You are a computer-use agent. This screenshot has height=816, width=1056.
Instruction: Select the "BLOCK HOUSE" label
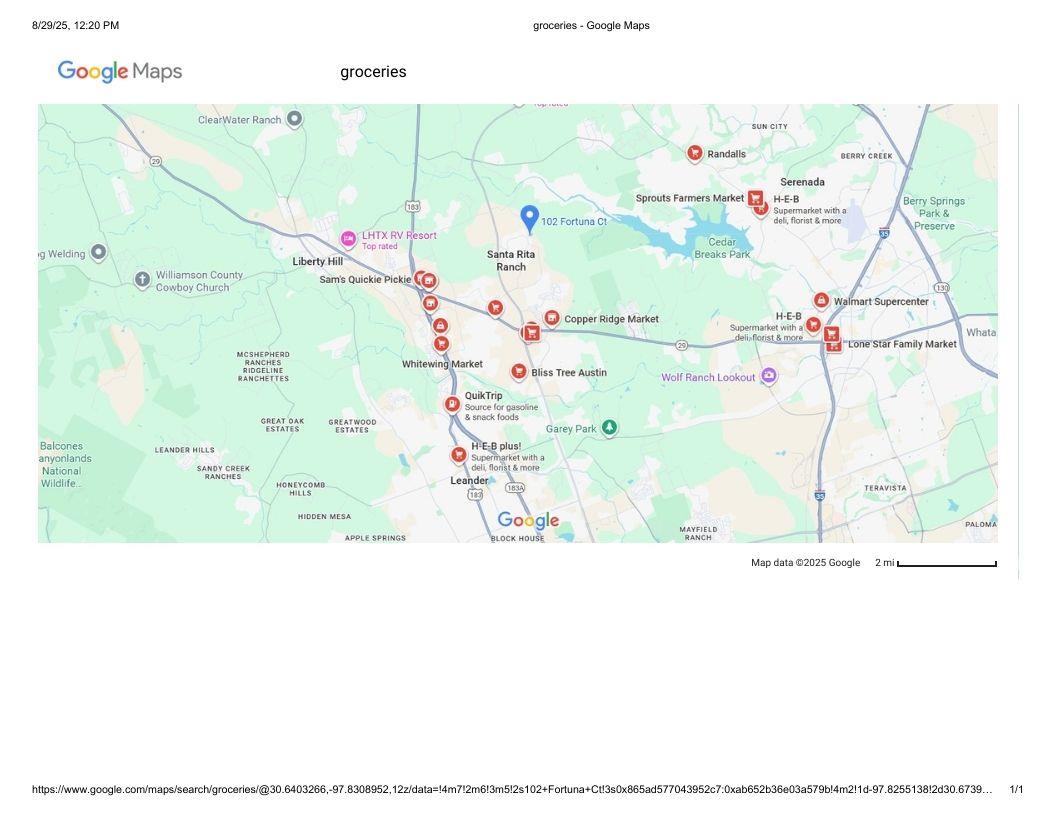[x=517, y=539]
